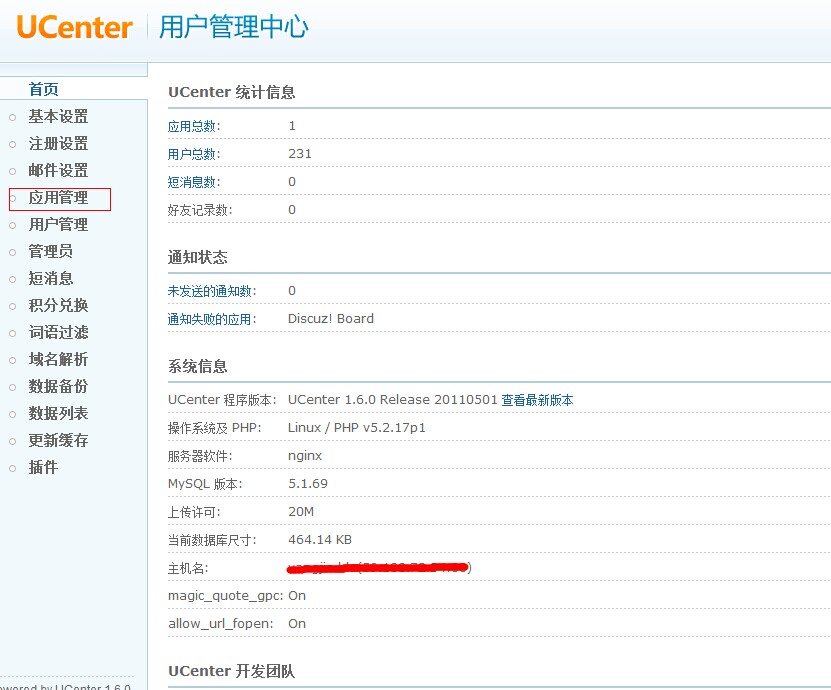
Task: Open 积分兑换 settings
Action: [x=58, y=306]
